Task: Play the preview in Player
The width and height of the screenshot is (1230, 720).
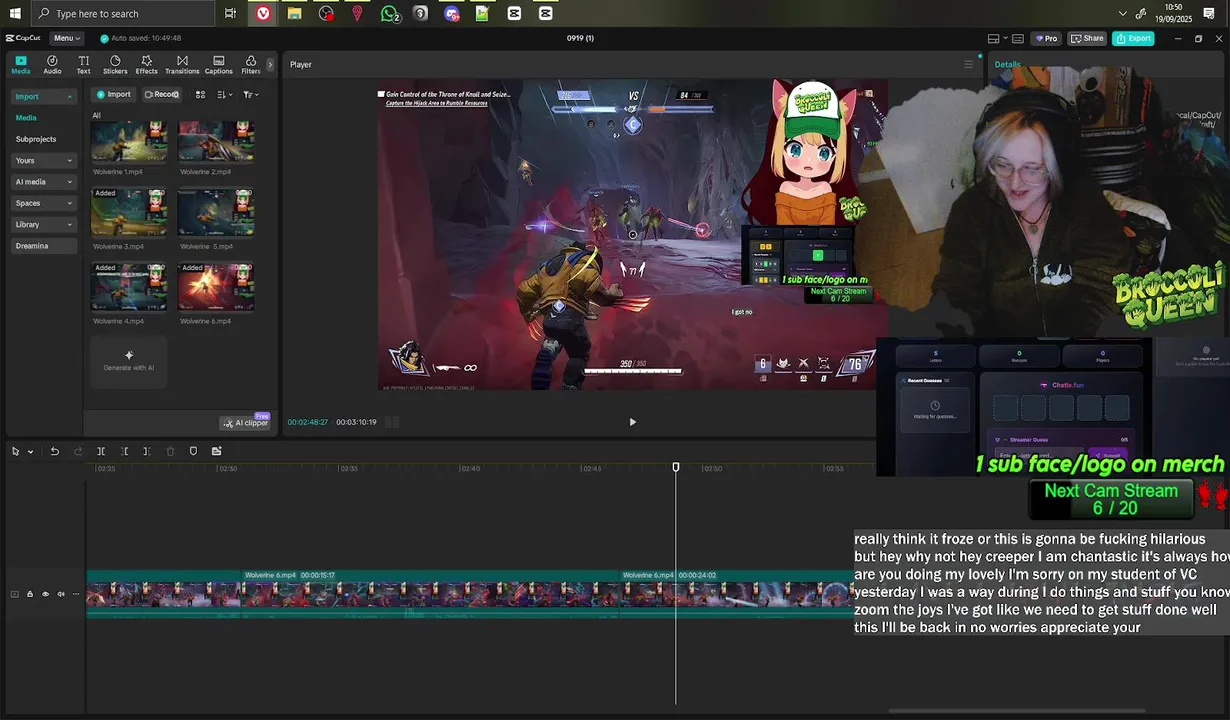Action: coord(632,422)
